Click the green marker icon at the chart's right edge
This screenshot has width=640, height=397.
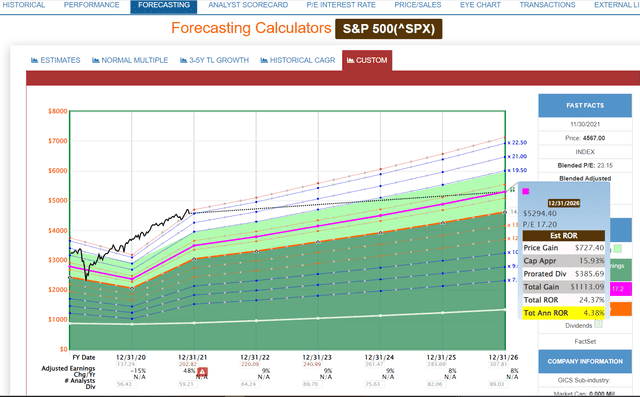512,190
